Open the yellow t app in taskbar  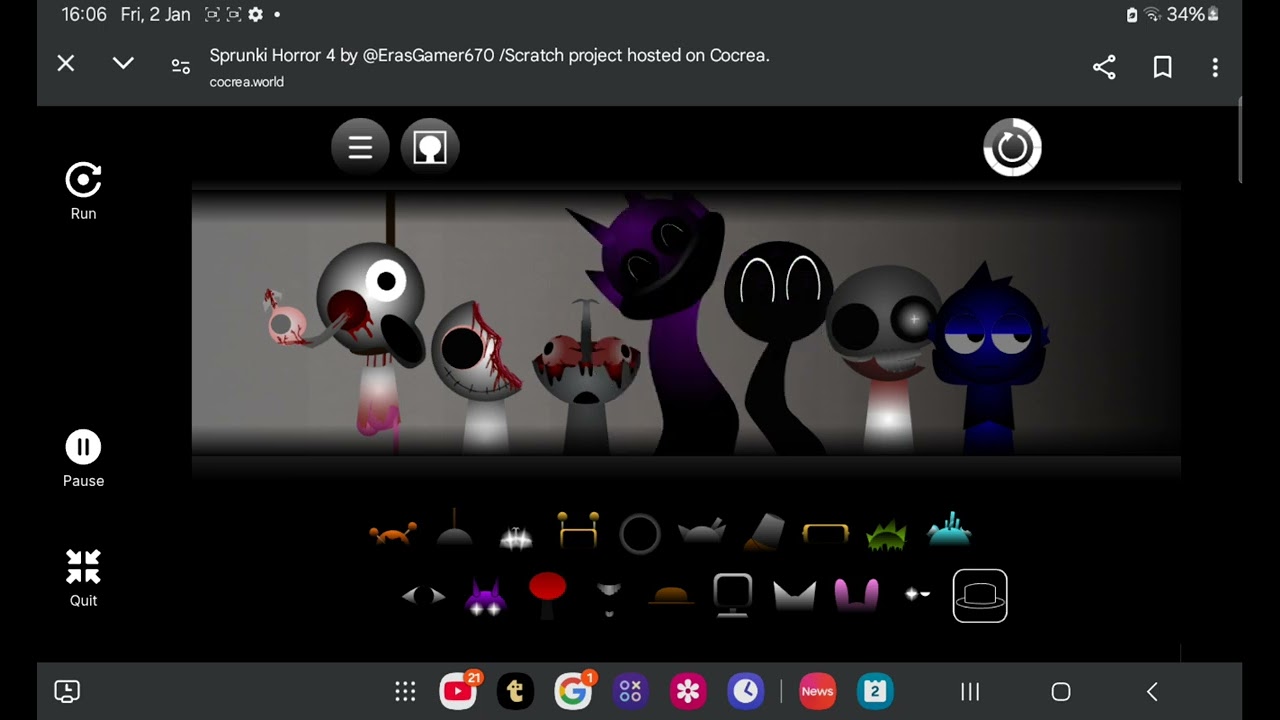(x=516, y=691)
